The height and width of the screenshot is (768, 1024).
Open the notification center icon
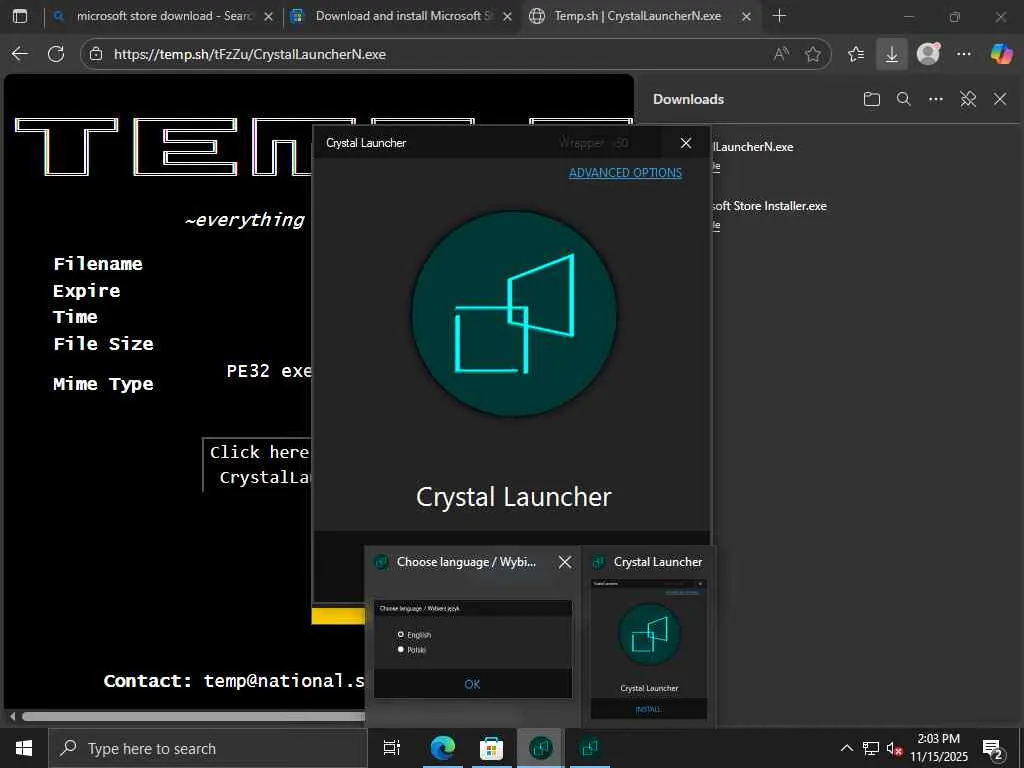point(992,749)
